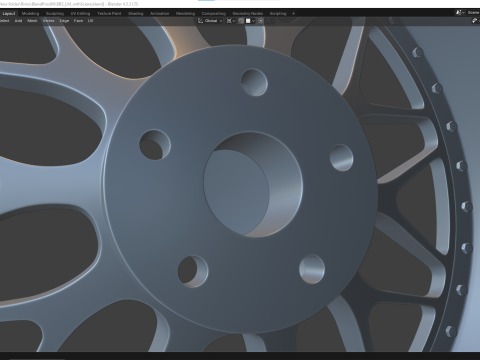The image size is (480, 360).
Task: Switch to UV Editing workspace
Action: point(80,13)
